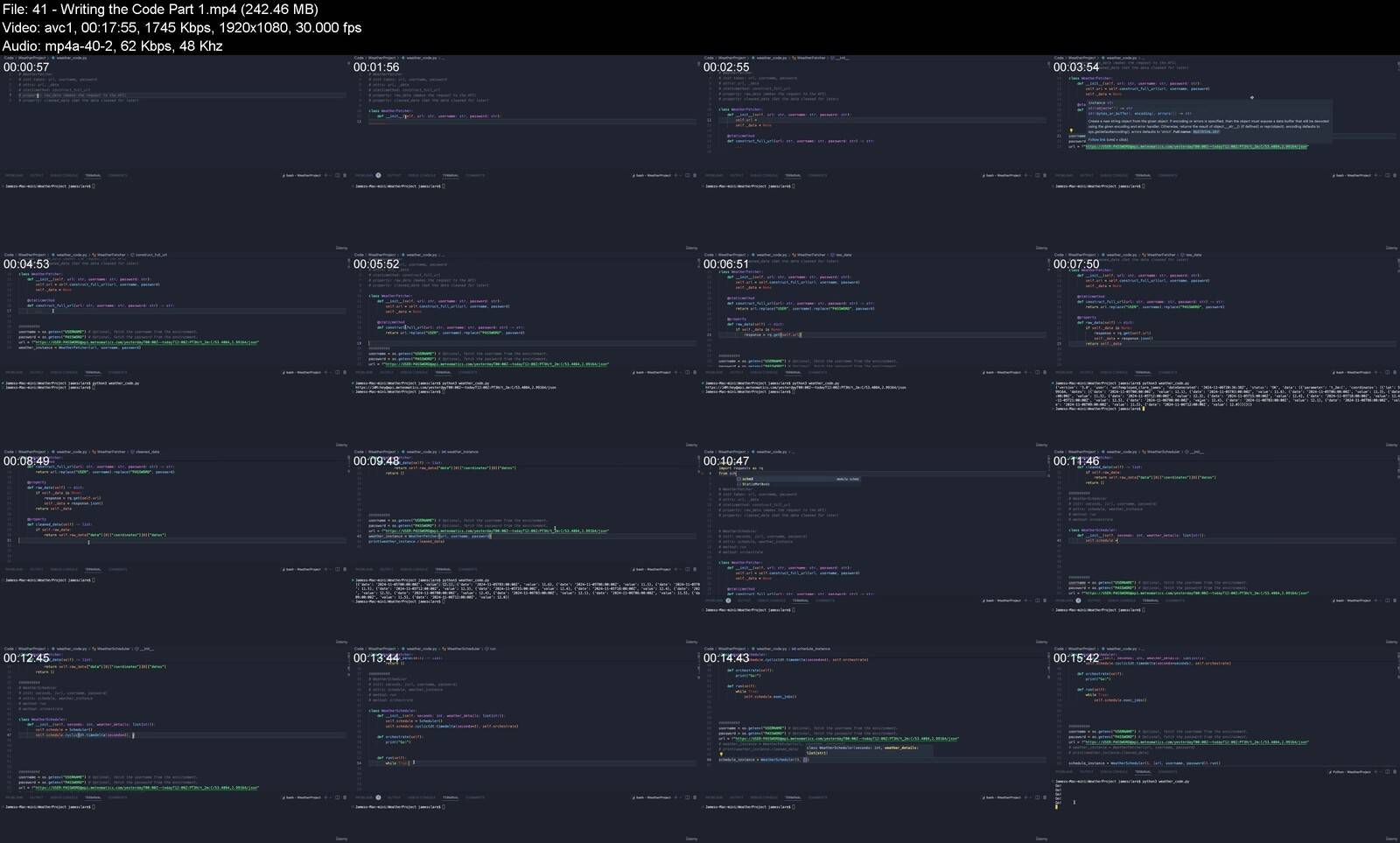Open the frame thumbnail at 00:11:46

pos(1225,547)
